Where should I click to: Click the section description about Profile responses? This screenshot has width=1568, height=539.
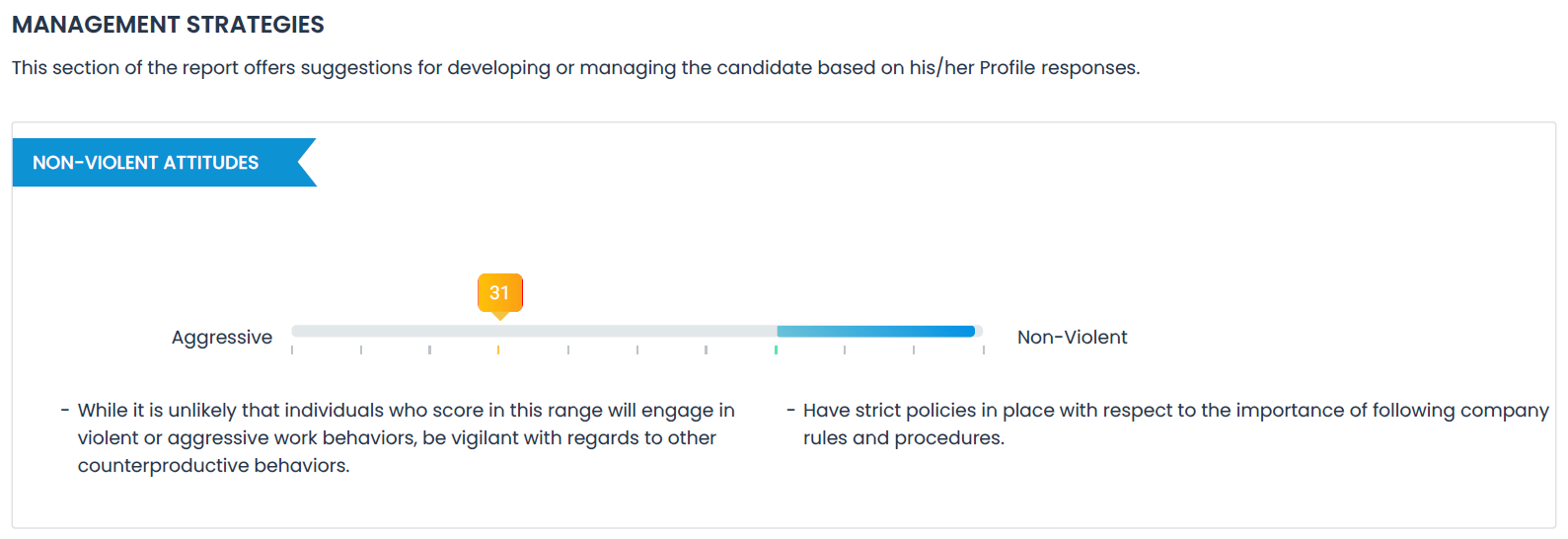coord(575,68)
